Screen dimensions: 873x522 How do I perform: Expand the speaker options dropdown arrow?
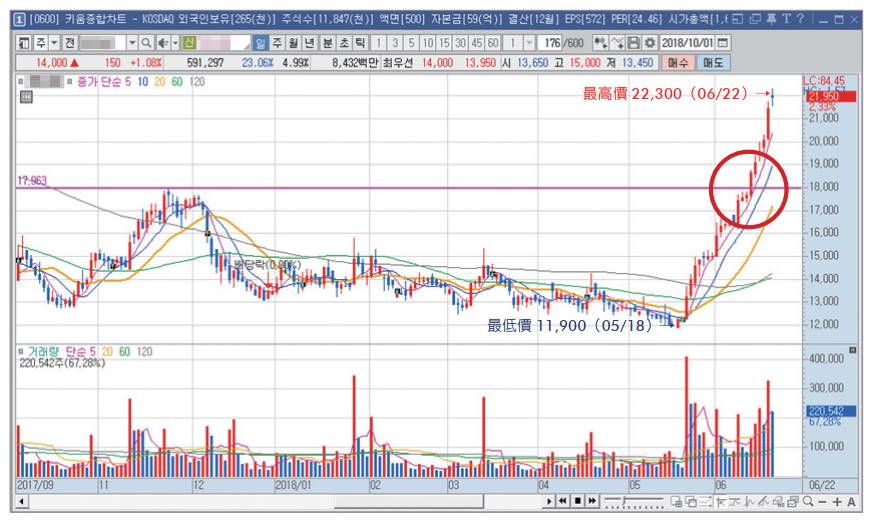[175, 43]
